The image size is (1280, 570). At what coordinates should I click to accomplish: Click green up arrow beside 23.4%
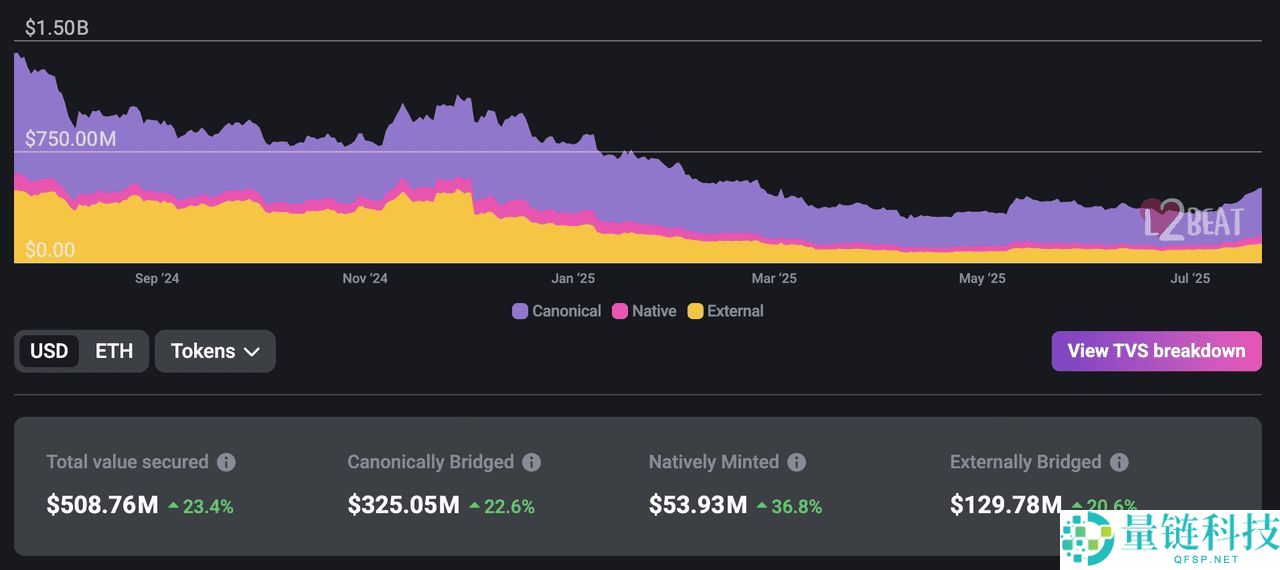coord(173,506)
